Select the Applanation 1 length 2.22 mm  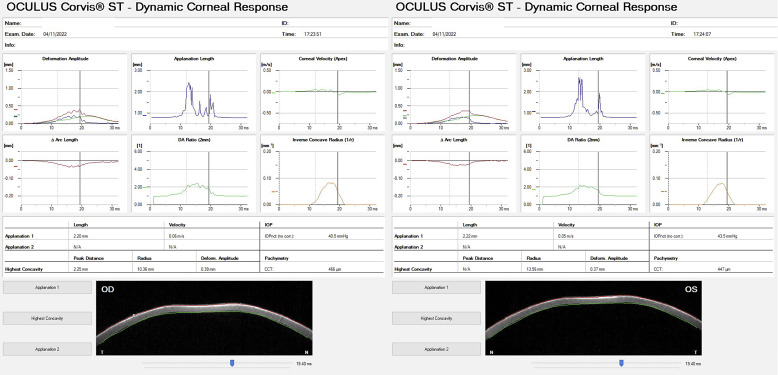[469, 237]
